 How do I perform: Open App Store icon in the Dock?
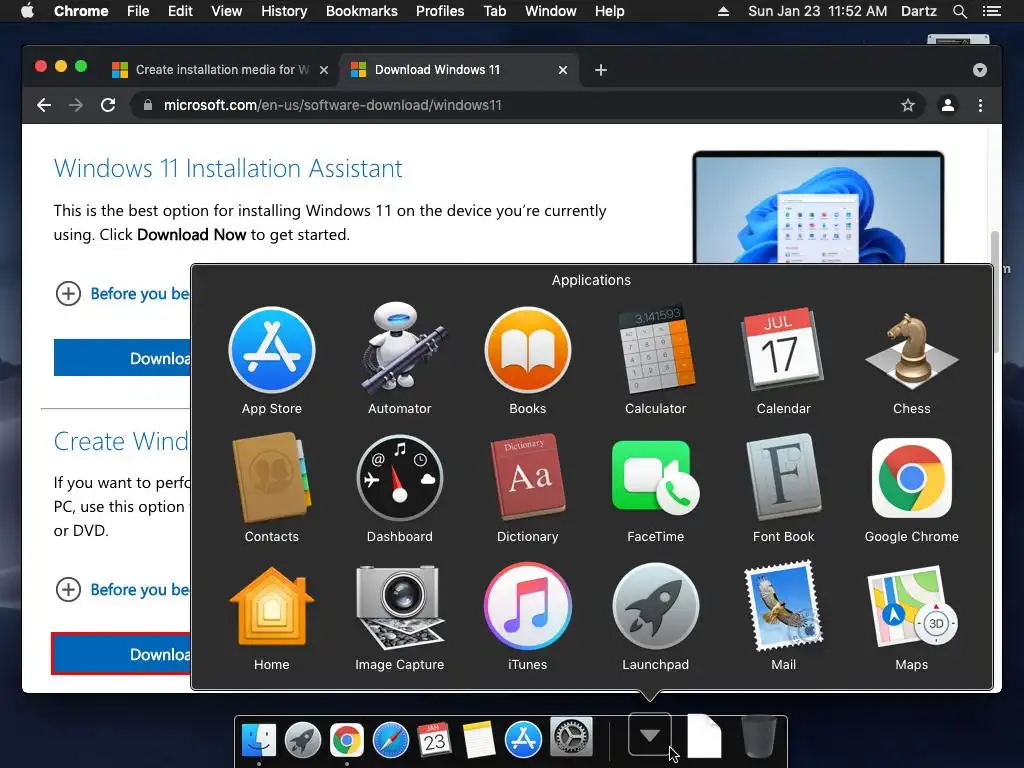coord(523,741)
